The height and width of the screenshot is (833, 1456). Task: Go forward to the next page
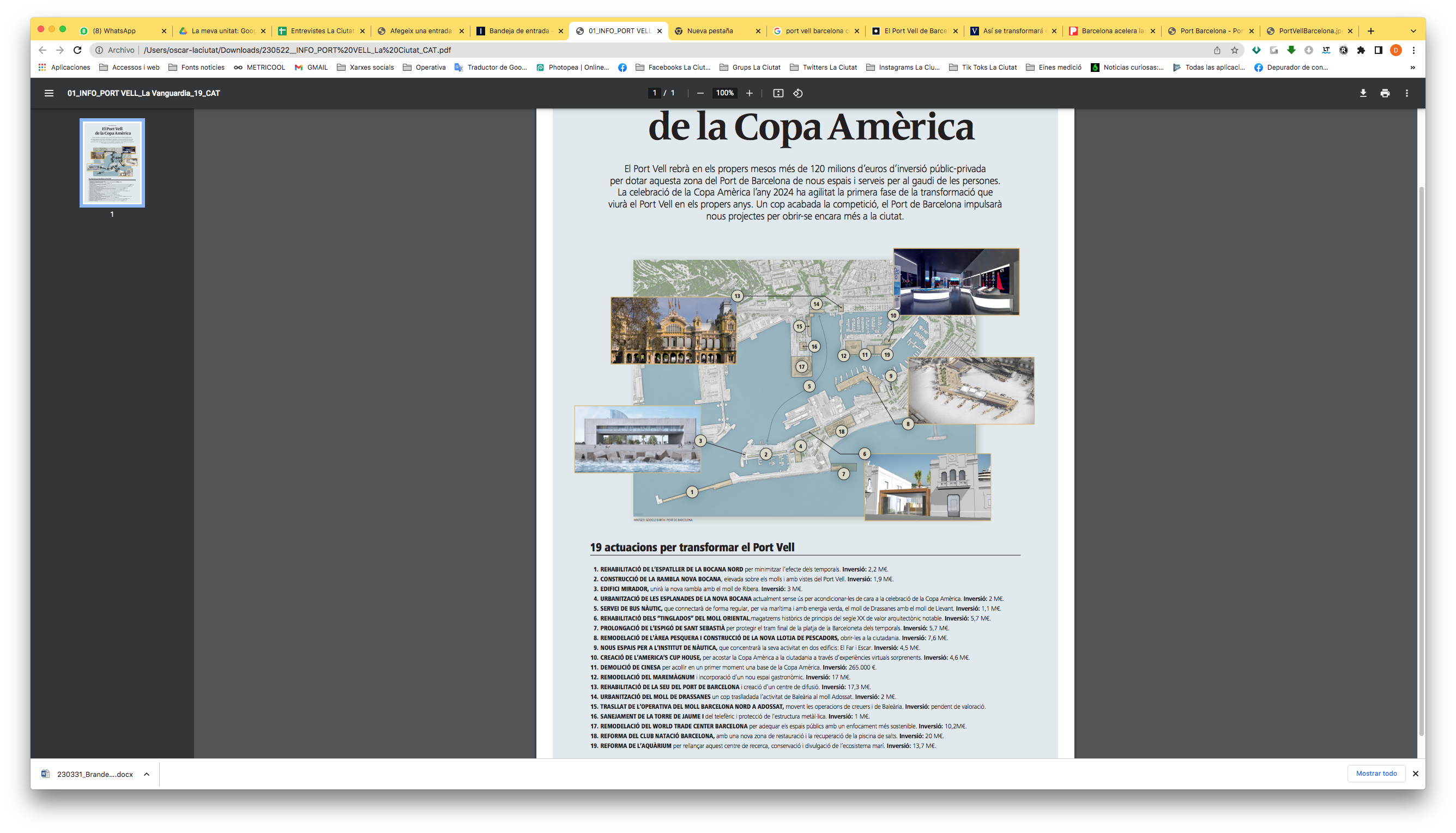coord(59,50)
